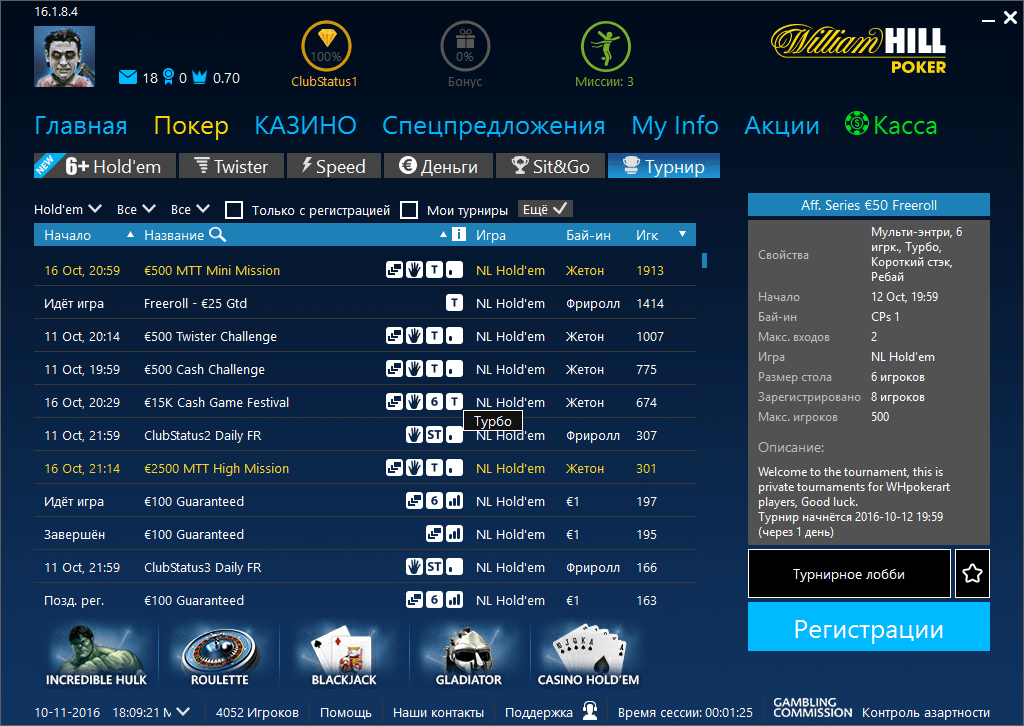This screenshot has width=1024, height=726.
Task: Launch the Incredible Hulk game
Action: click(97, 655)
